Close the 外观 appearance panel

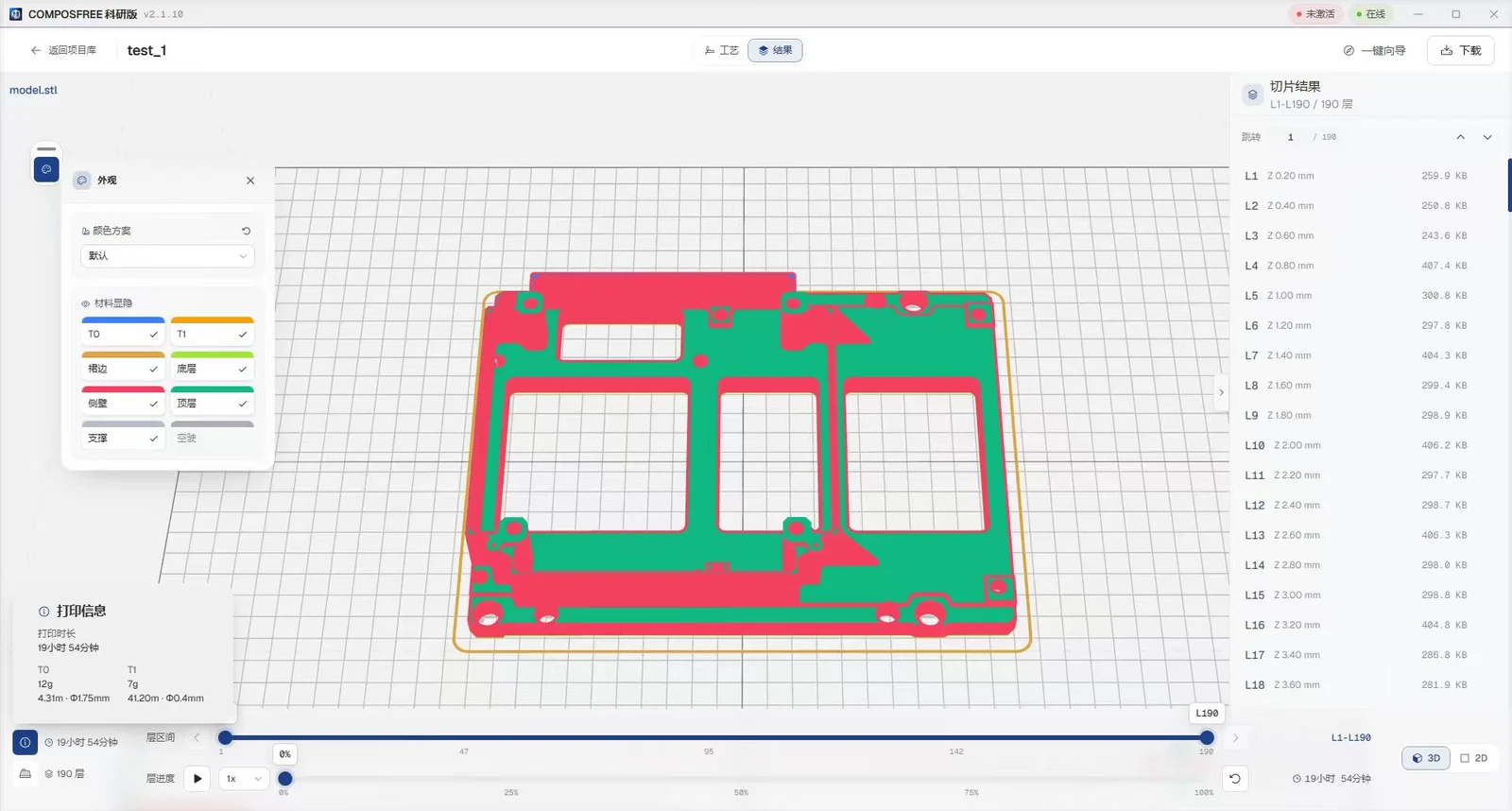point(250,181)
